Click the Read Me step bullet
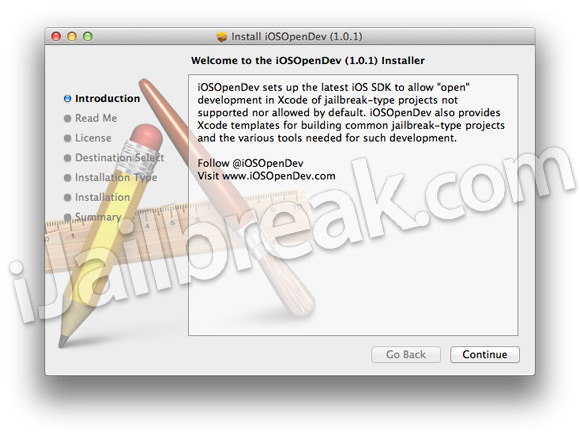580x438 pixels. 67,118
